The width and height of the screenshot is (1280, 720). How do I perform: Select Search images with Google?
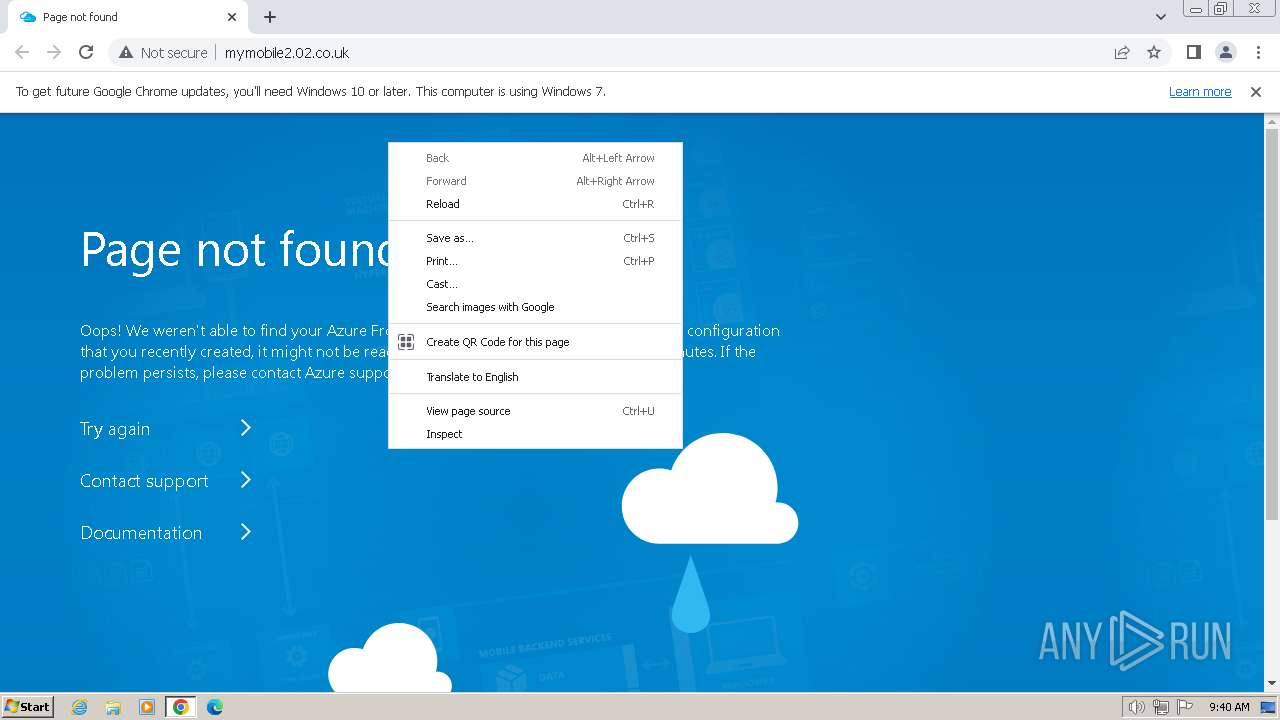535,307
